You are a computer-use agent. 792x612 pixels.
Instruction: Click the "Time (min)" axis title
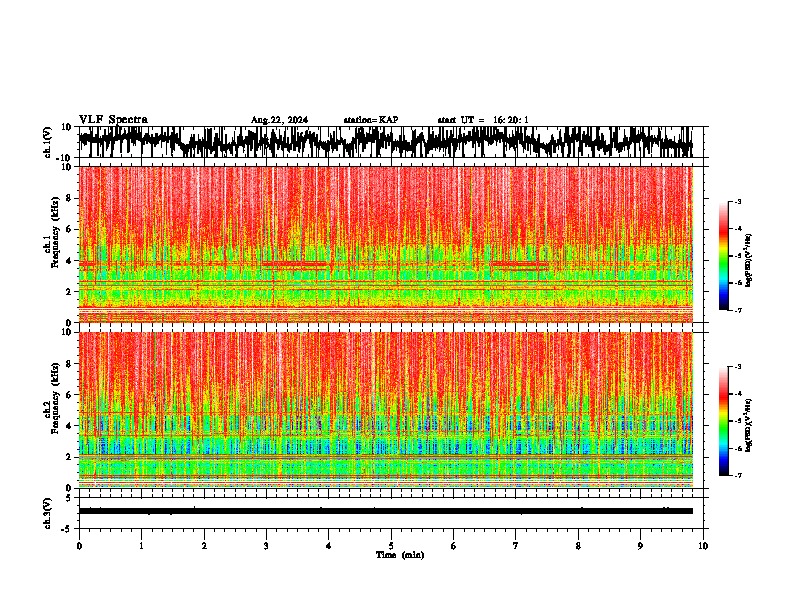pos(400,555)
